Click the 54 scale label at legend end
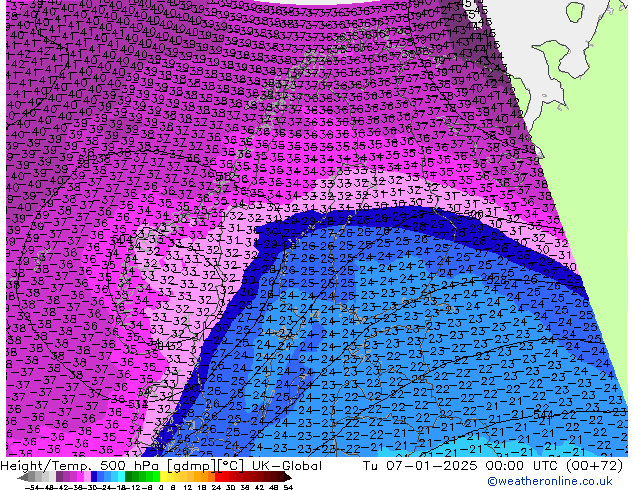 [x=287, y=488]
